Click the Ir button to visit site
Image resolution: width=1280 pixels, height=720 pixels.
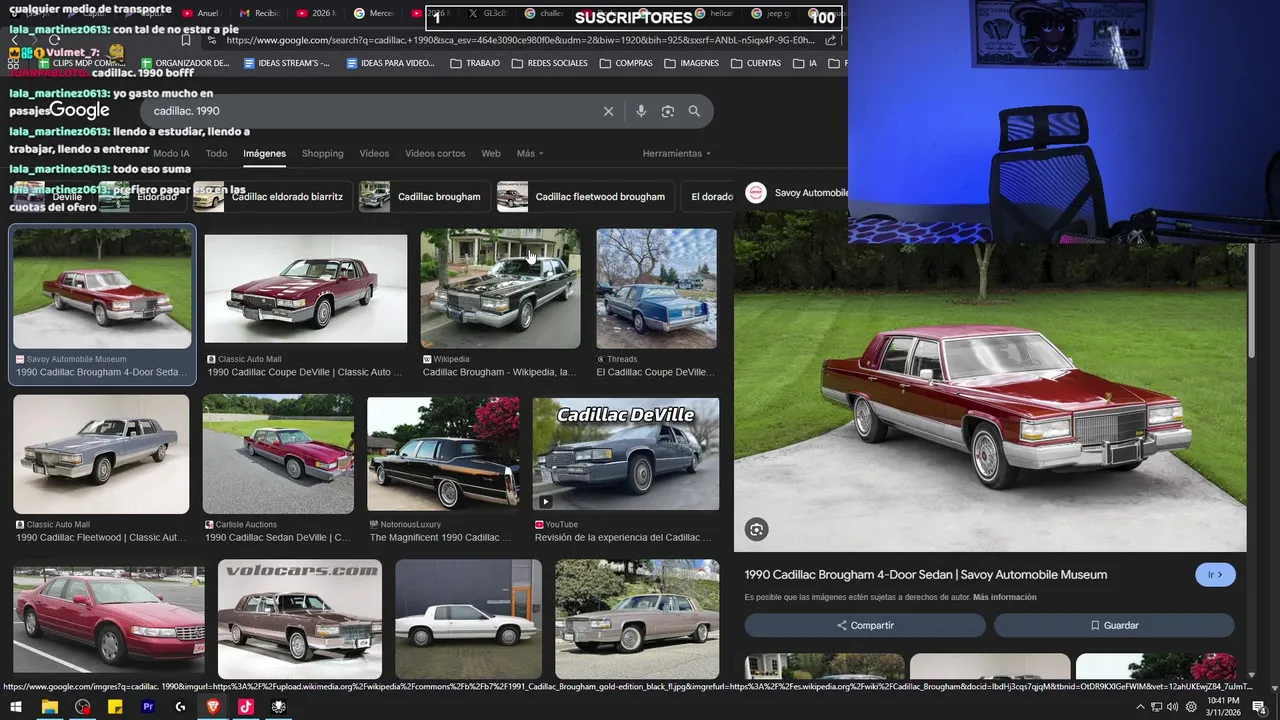(x=1215, y=575)
